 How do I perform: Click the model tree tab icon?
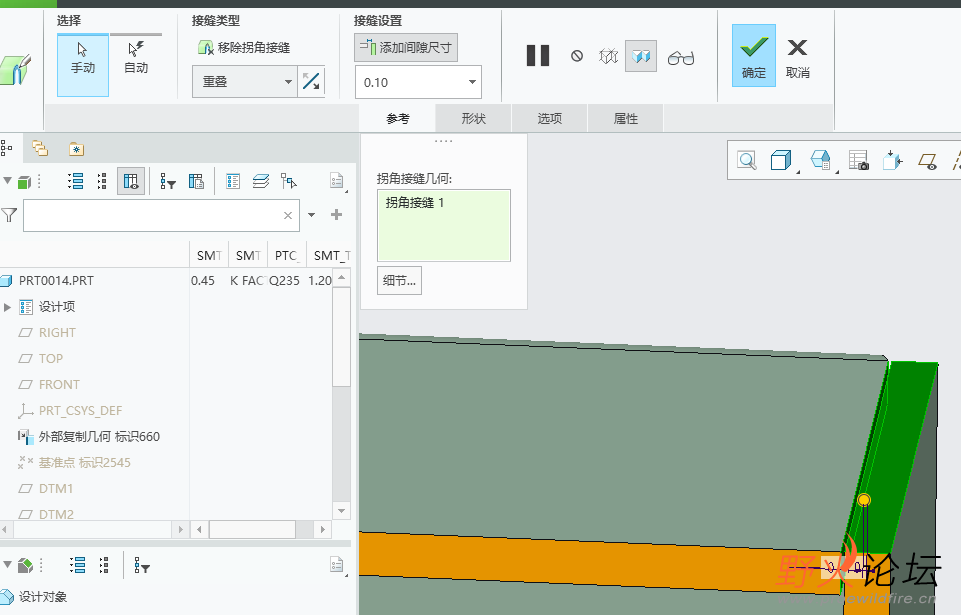(x=6, y=148)
